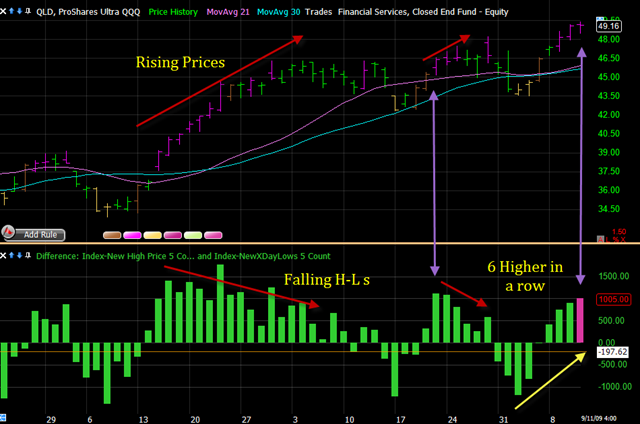Click the red flag icon beside Add Rule
This screenshot has height=424, width=640.
8,232
